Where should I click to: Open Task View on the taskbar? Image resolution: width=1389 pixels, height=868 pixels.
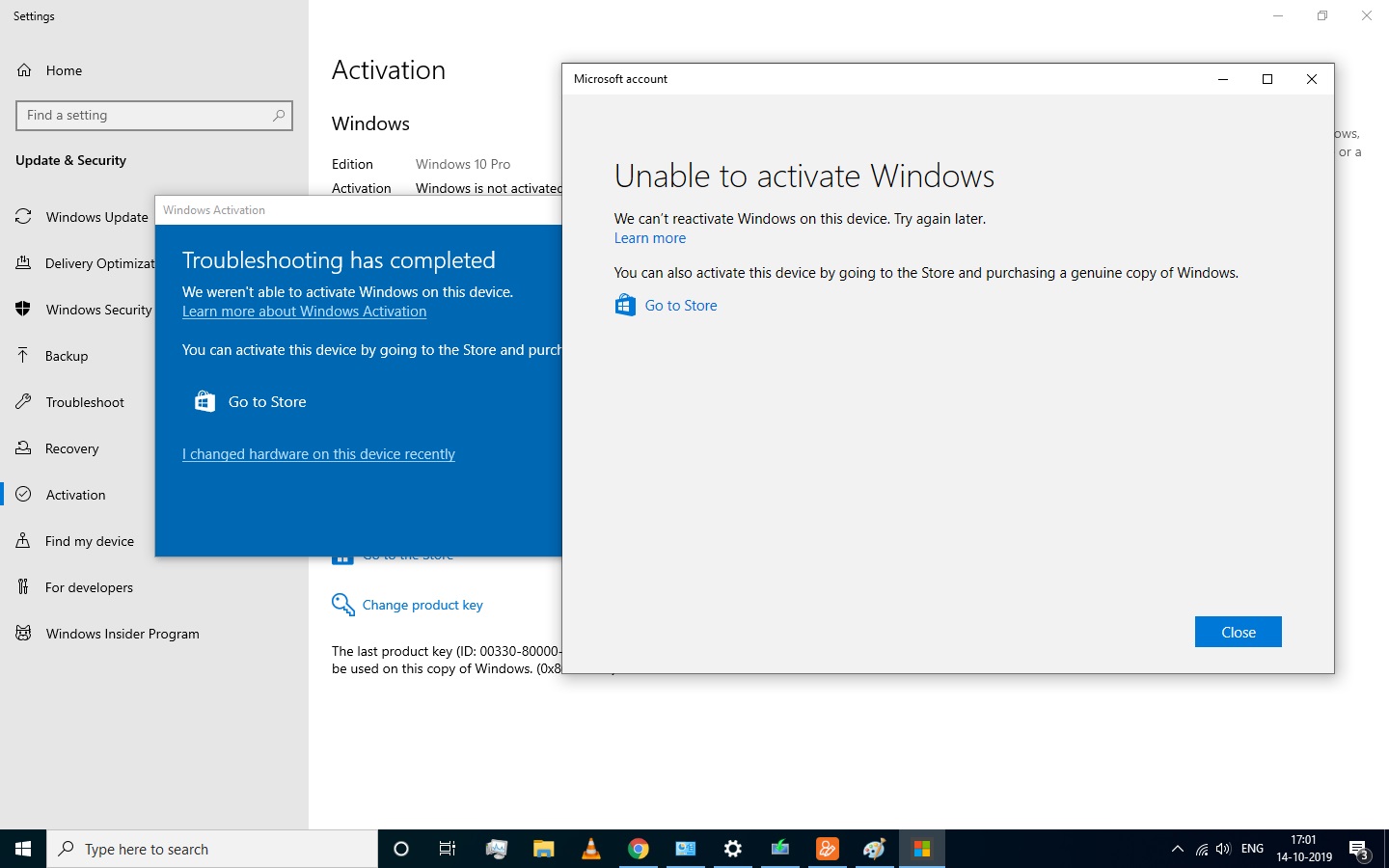[x=448, y=849]
